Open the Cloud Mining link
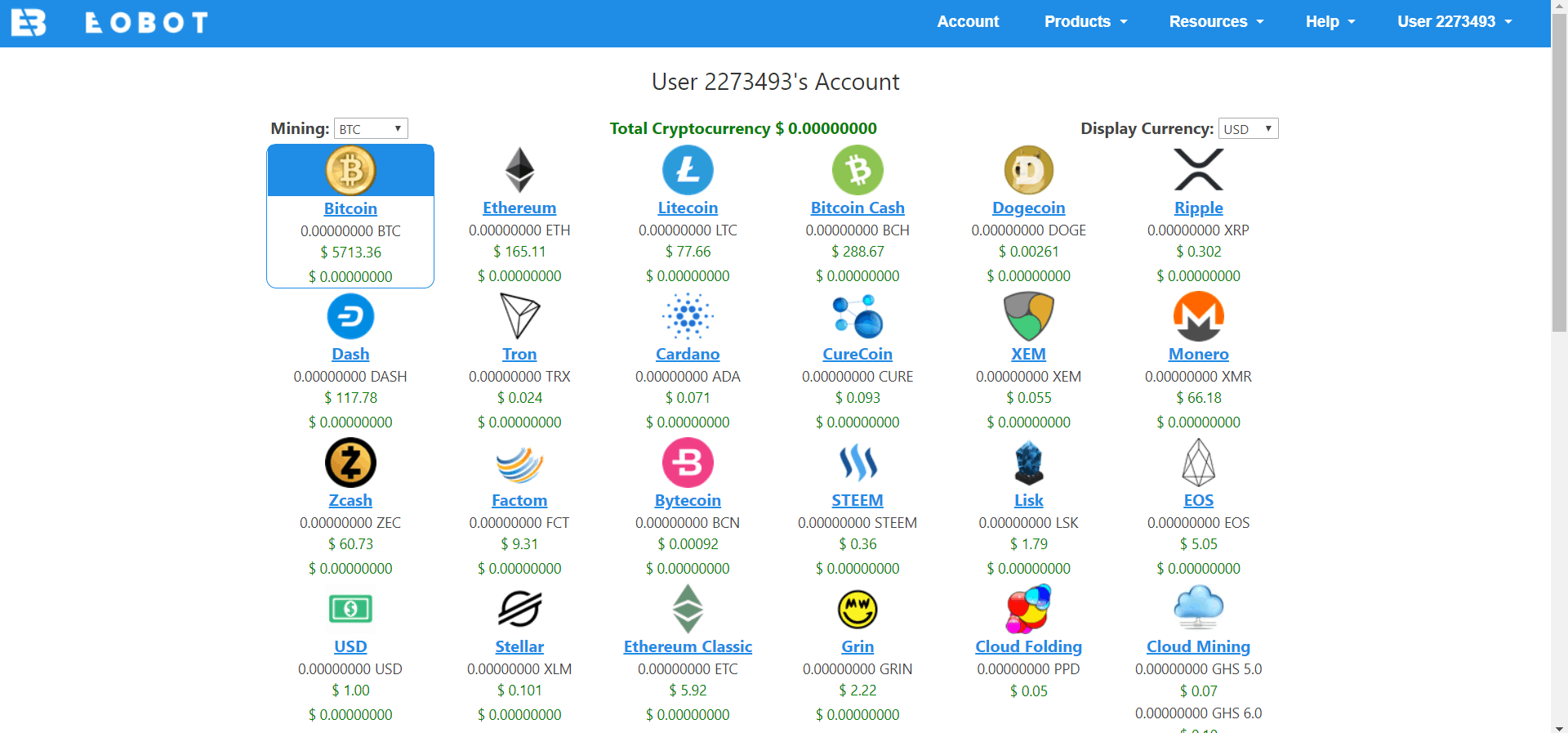Image resolution: width=1568 pixels, height=733 pixels. coord(1198,647)
